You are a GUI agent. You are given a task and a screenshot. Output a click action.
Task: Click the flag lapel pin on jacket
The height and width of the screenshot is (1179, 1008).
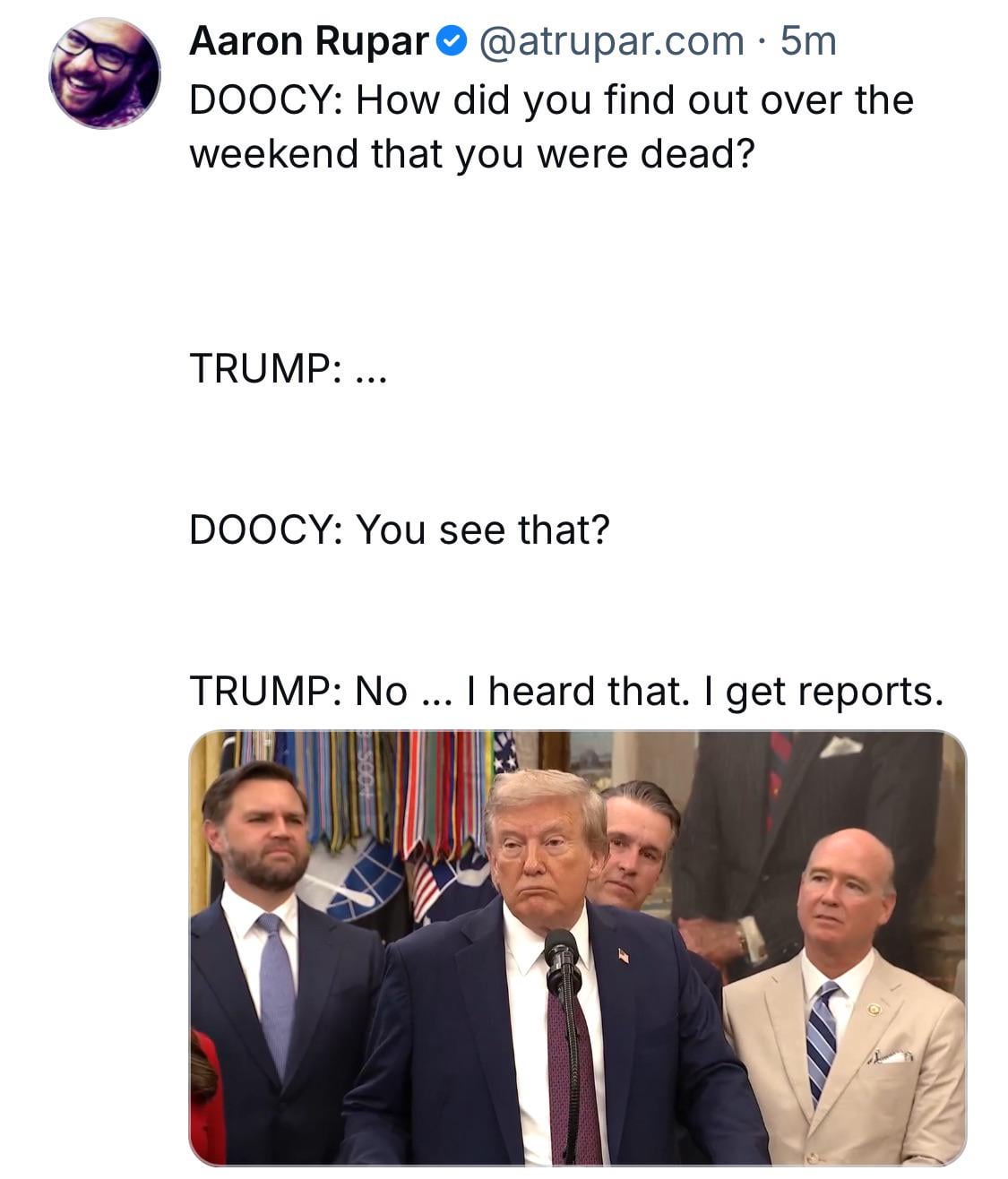pos(624,956)
